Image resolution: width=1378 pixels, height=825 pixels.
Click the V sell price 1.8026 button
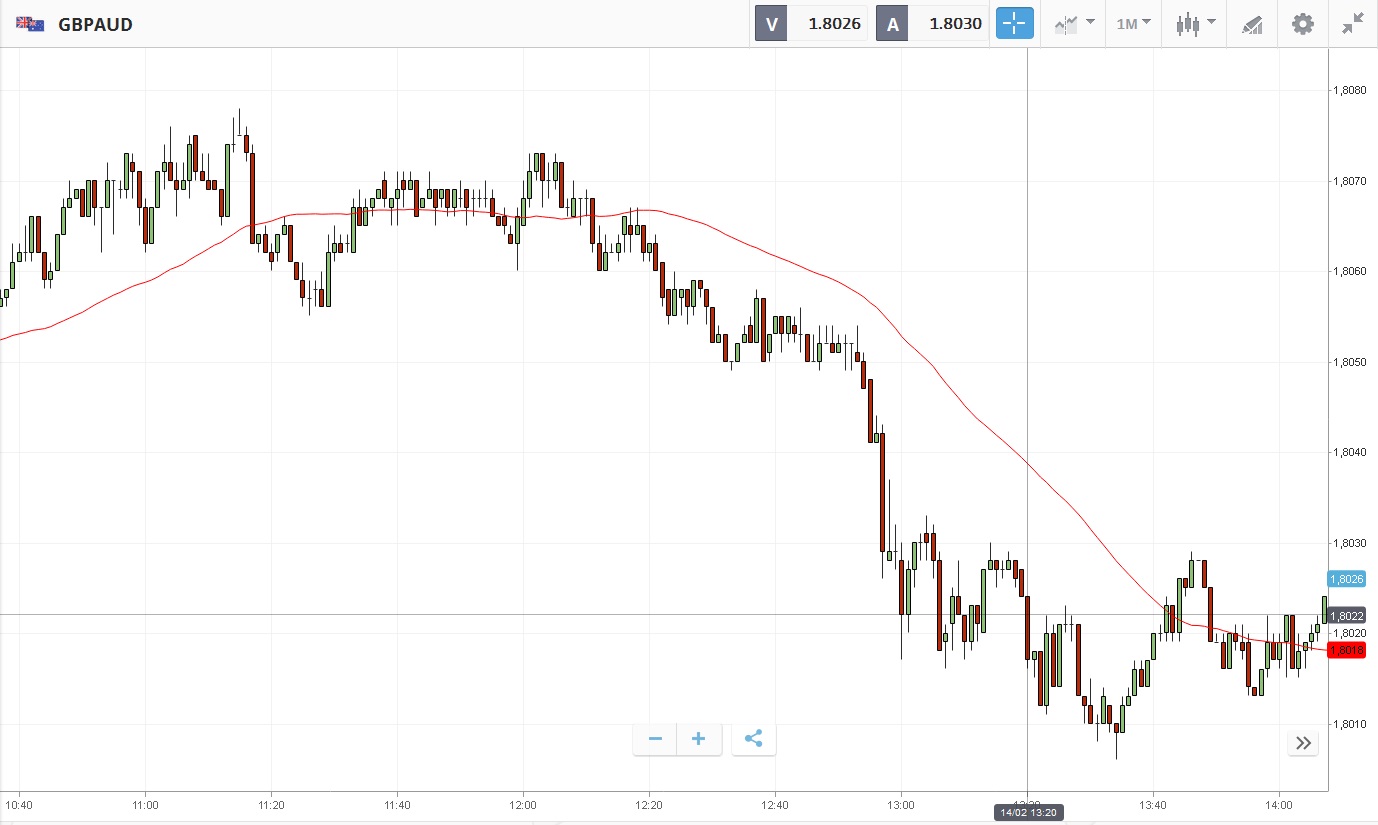pyautogui.click(x=810, y=24)
